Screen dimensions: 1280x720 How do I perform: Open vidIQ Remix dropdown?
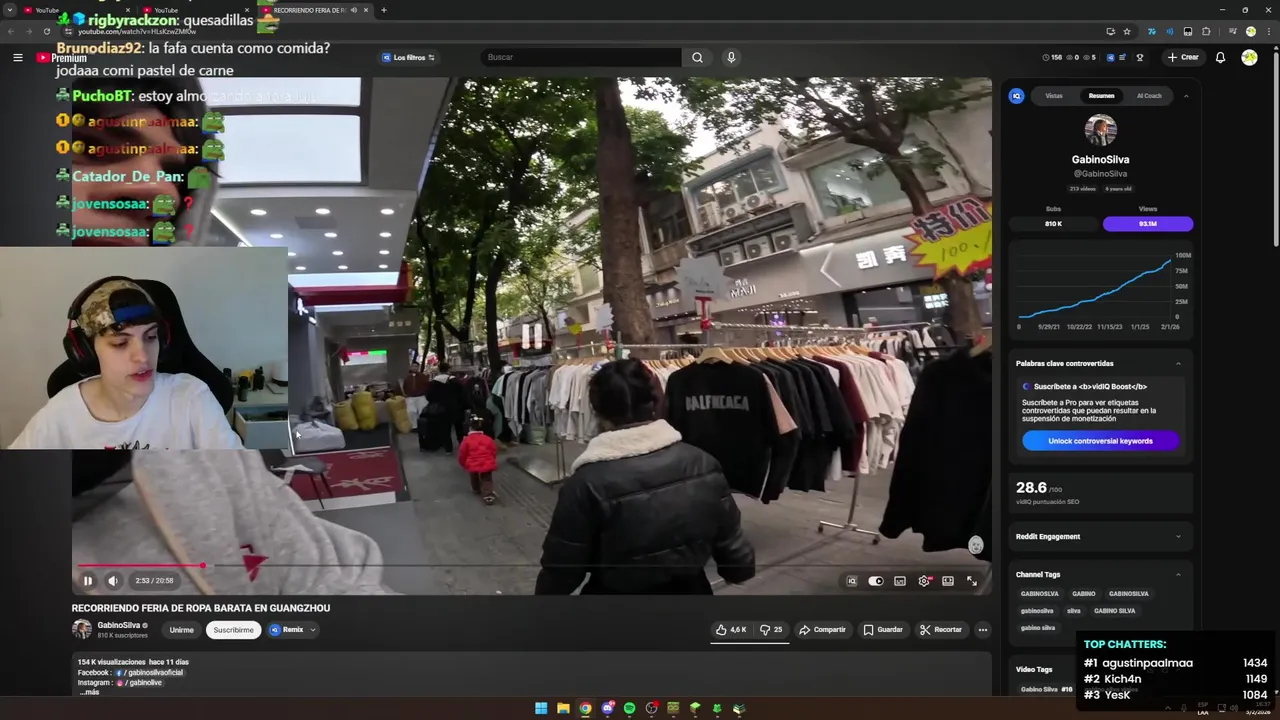pyautogui.click(x=292, y=630)
